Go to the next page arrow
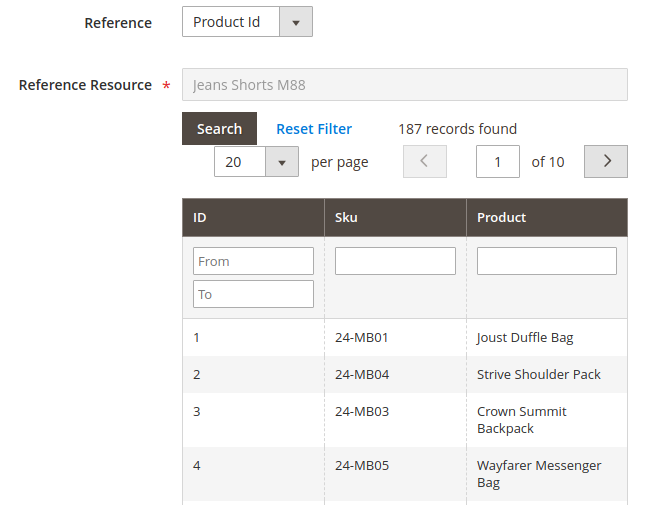The height and width of the screenshot is (505, 659). click(x=605, y=161)
